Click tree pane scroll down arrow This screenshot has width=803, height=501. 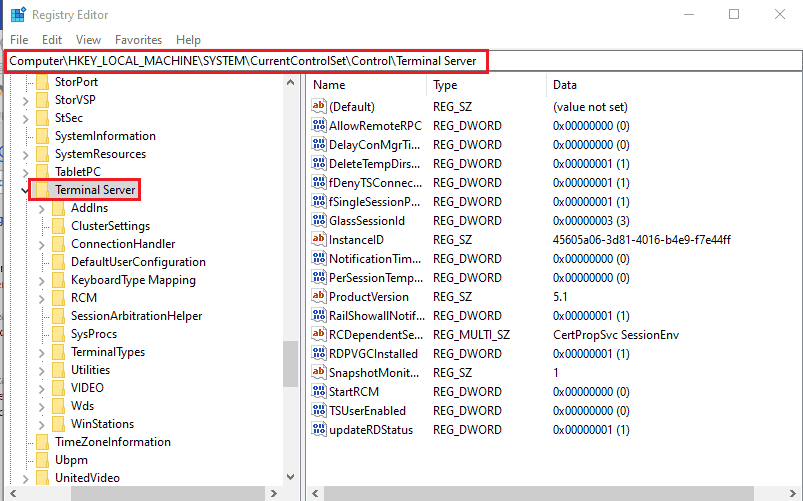pyautogui.click(x=290, y=477)
